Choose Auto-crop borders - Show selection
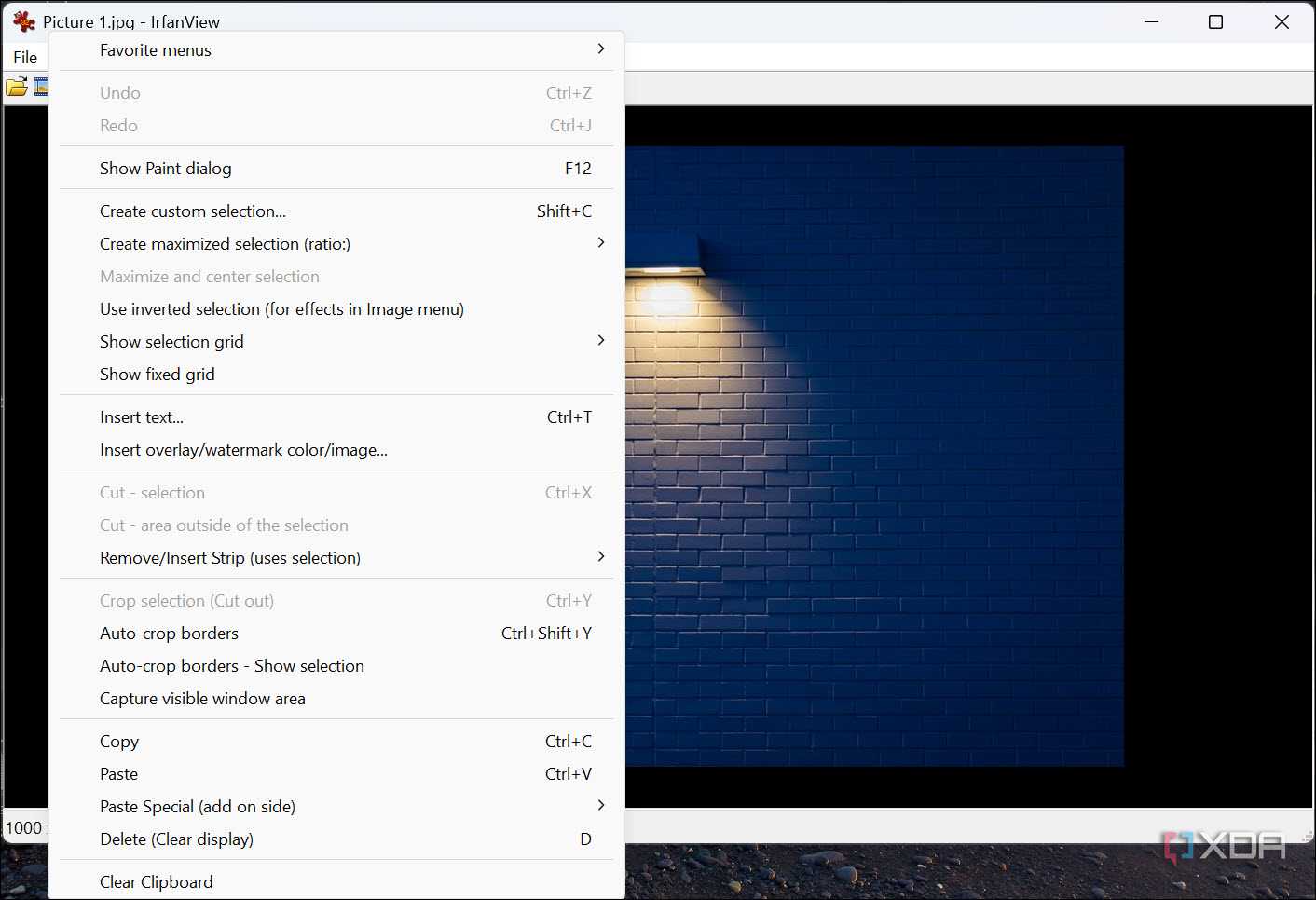 click(x=336, y=666)
